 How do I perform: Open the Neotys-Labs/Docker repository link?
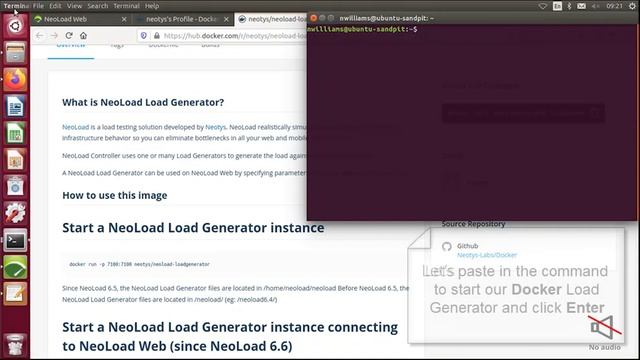(487, 255)
